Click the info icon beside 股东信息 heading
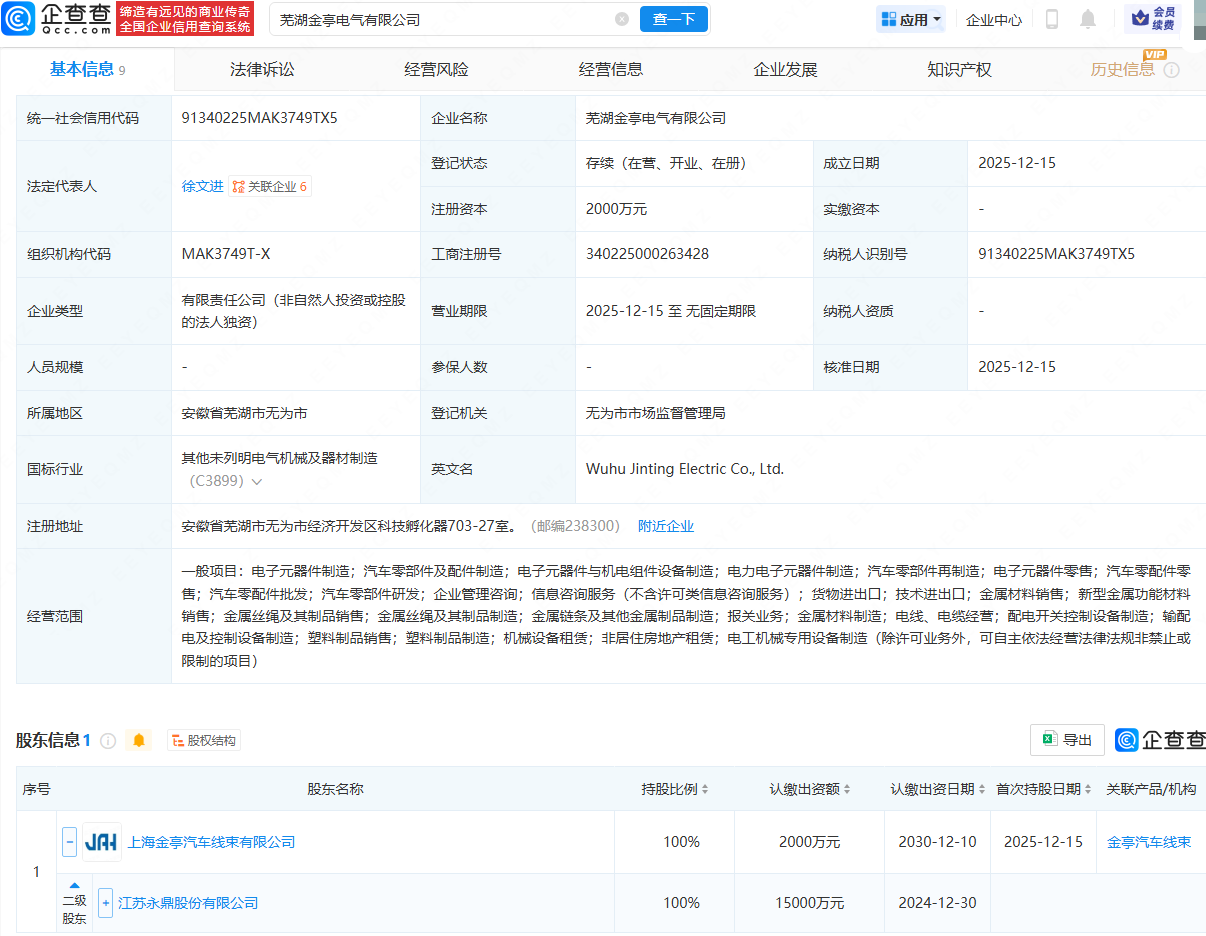 point(108,740)
